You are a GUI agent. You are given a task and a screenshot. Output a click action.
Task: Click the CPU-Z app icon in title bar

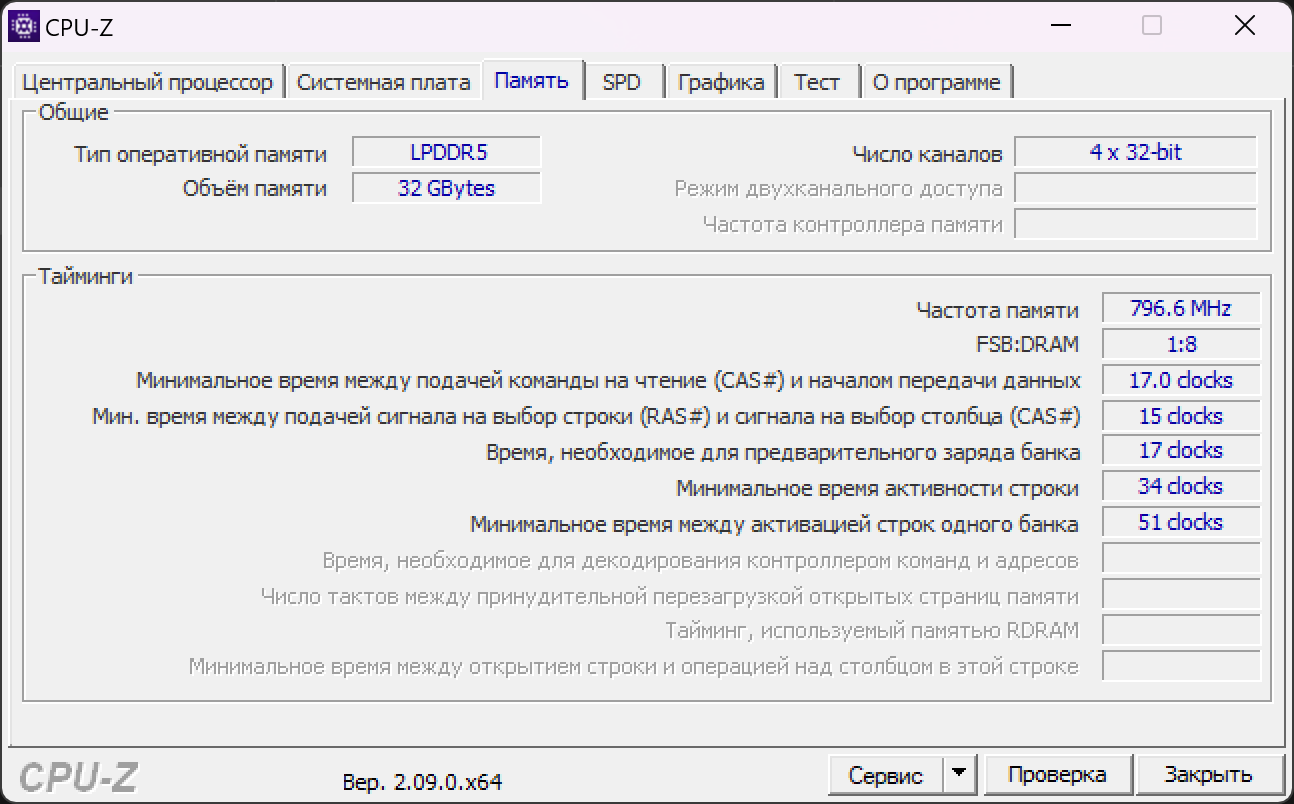point(23,26)
